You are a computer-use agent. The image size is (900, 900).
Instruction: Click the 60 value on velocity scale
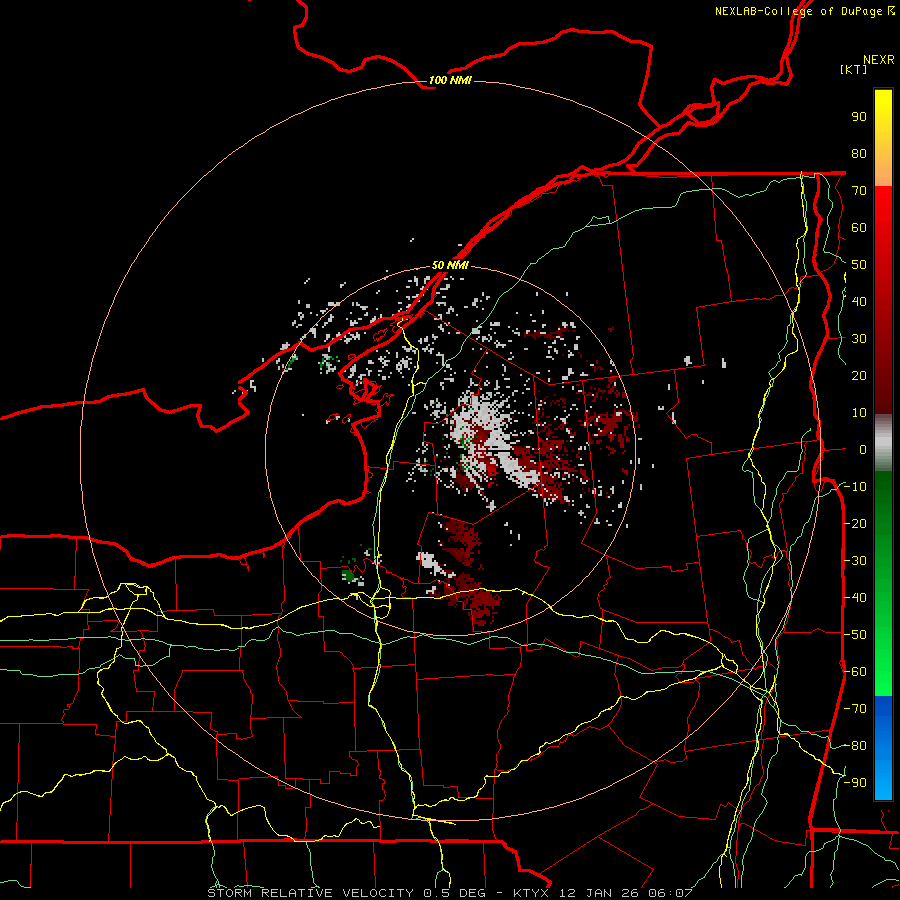tap(859, 228)
